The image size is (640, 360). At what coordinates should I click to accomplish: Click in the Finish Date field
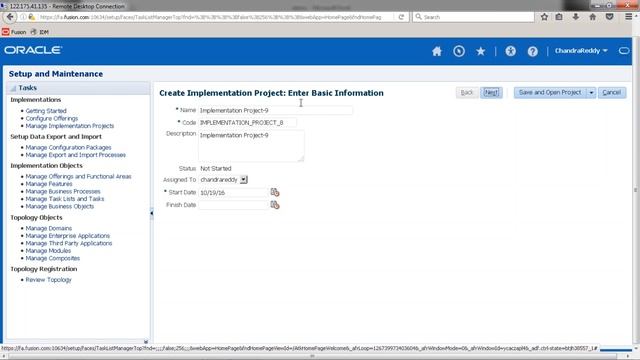(233, 205)
